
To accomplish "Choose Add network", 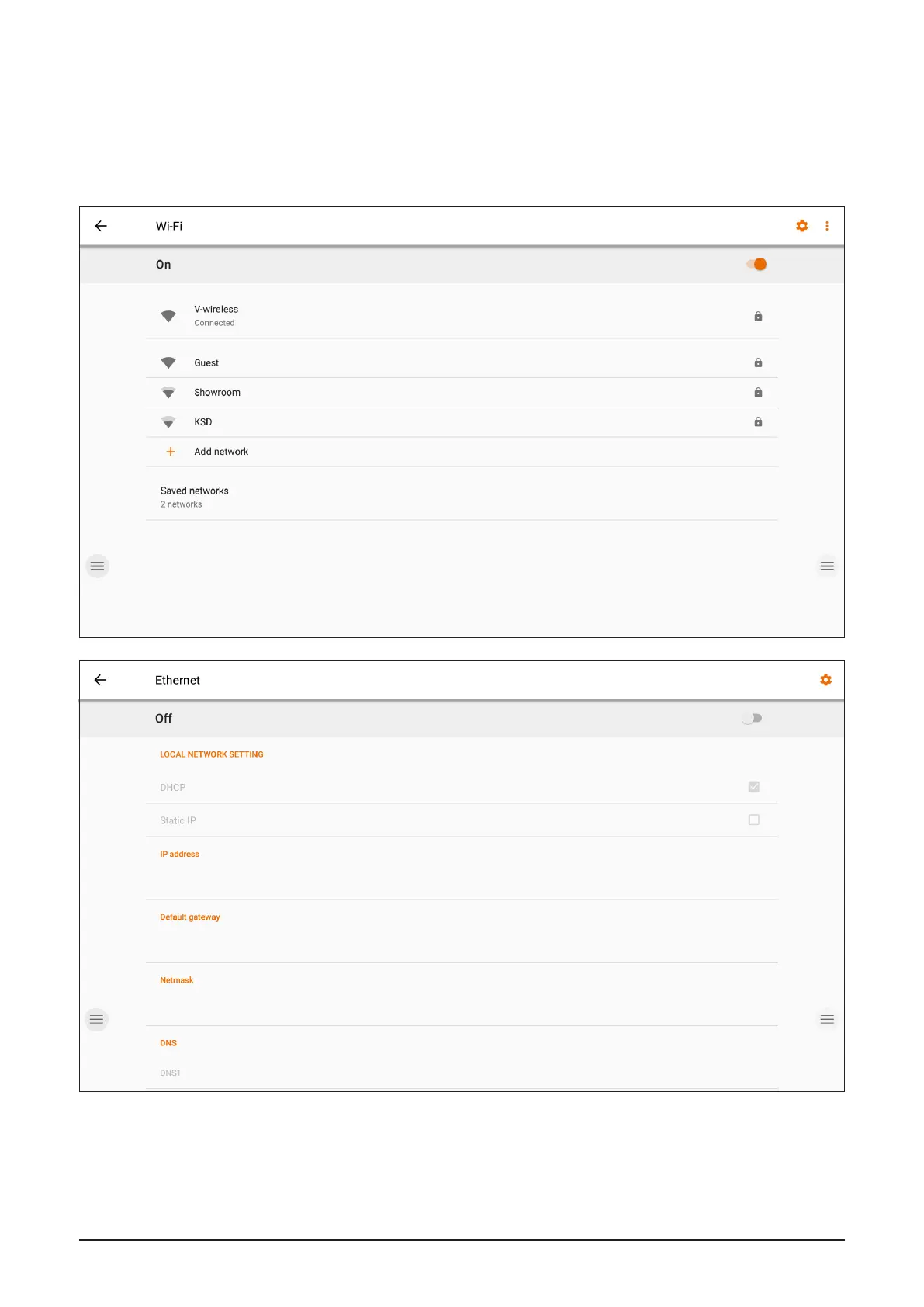I will 462,452.
